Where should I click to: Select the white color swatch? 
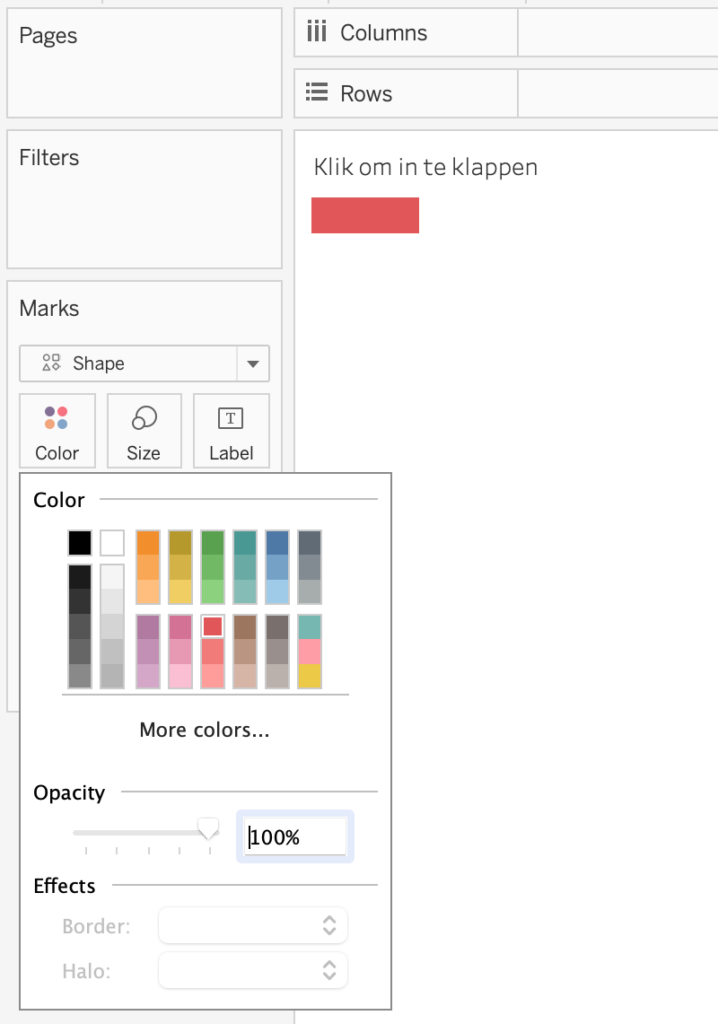click(112, 543)
